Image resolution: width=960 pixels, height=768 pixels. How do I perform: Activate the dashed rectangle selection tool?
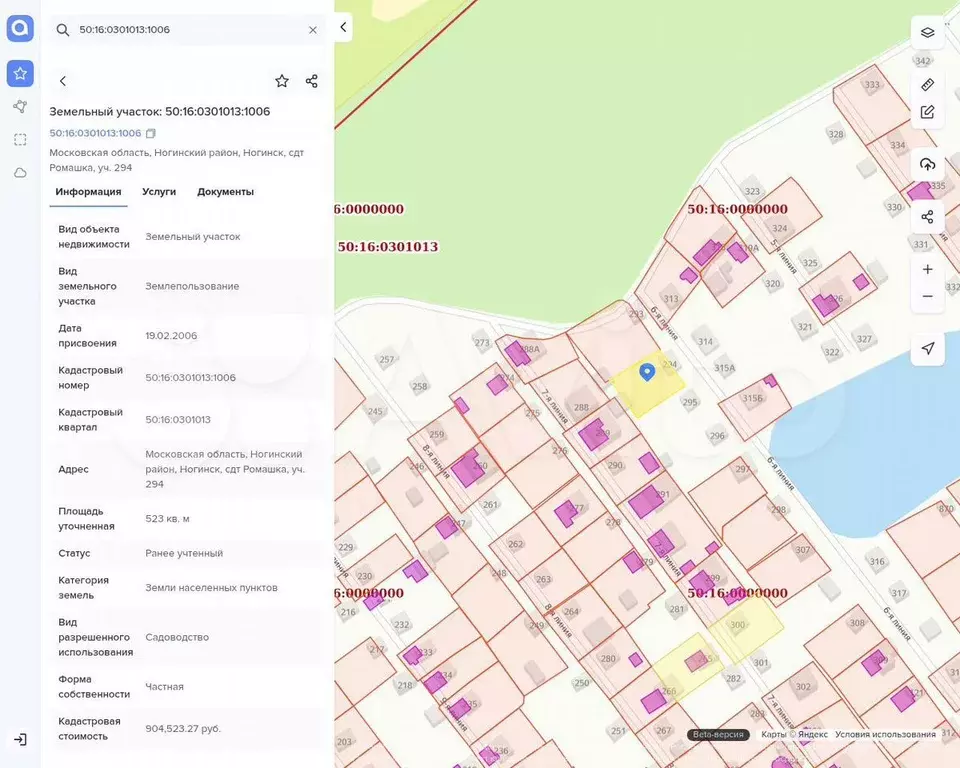click(x=20, y=140)
